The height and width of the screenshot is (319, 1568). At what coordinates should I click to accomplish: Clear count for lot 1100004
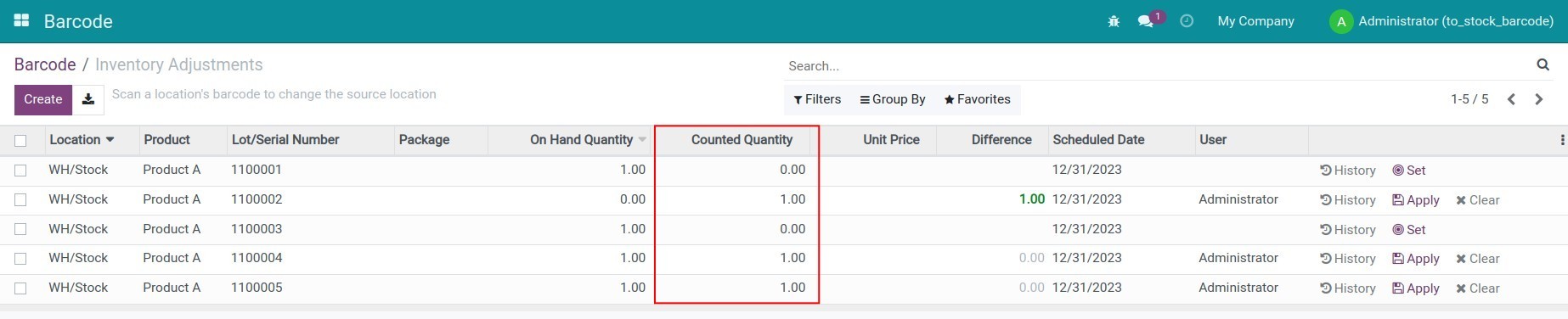(1478, 259)
